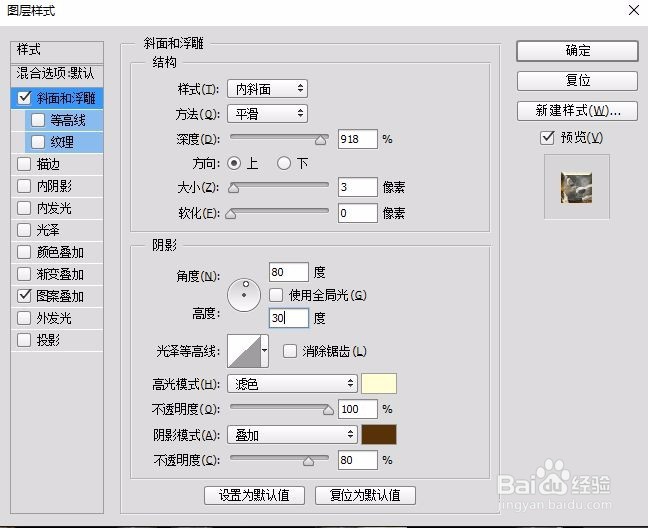Open the brown shadow color swatch
Image resolution: width=648 pixels, height=528 pixels.
(379, 435)
